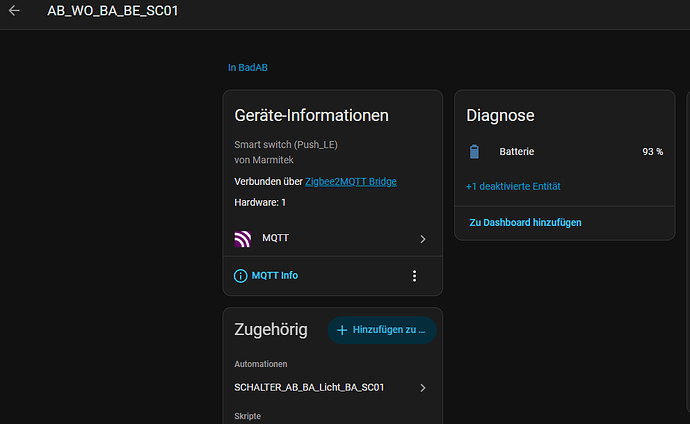Viewport: 690px width, 424px height.
Task: Open the In BadAB area link
Action: point(248,68)
